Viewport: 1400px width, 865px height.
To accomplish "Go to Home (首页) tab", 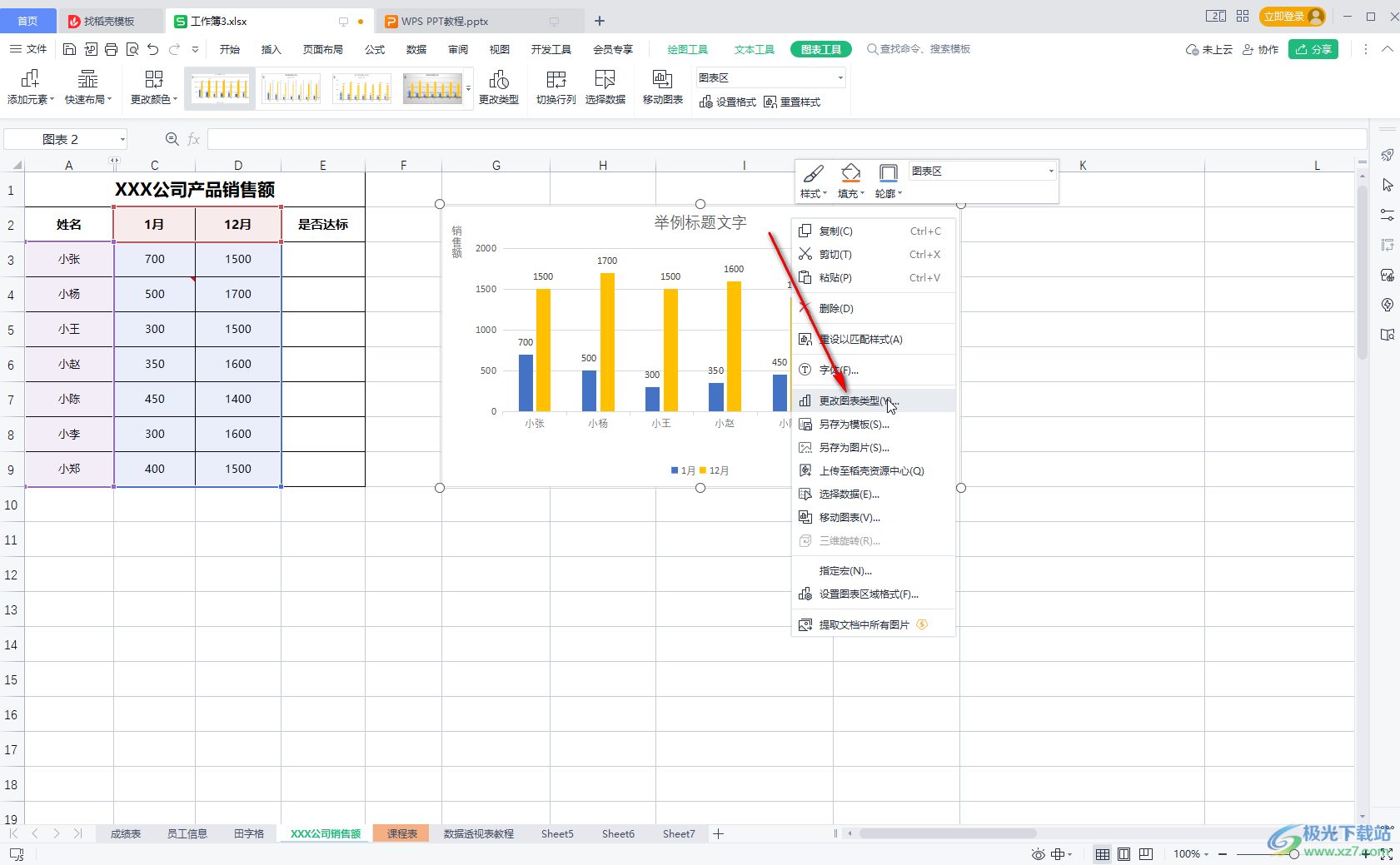I will [x=27, y=21].
